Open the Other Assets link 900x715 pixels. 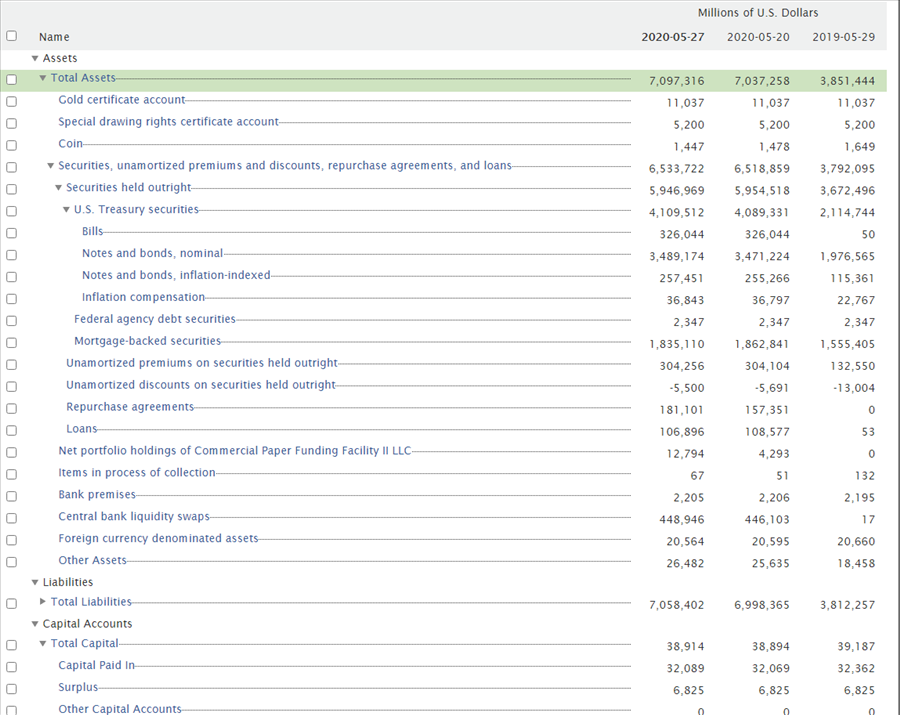(x=92, y=560)
